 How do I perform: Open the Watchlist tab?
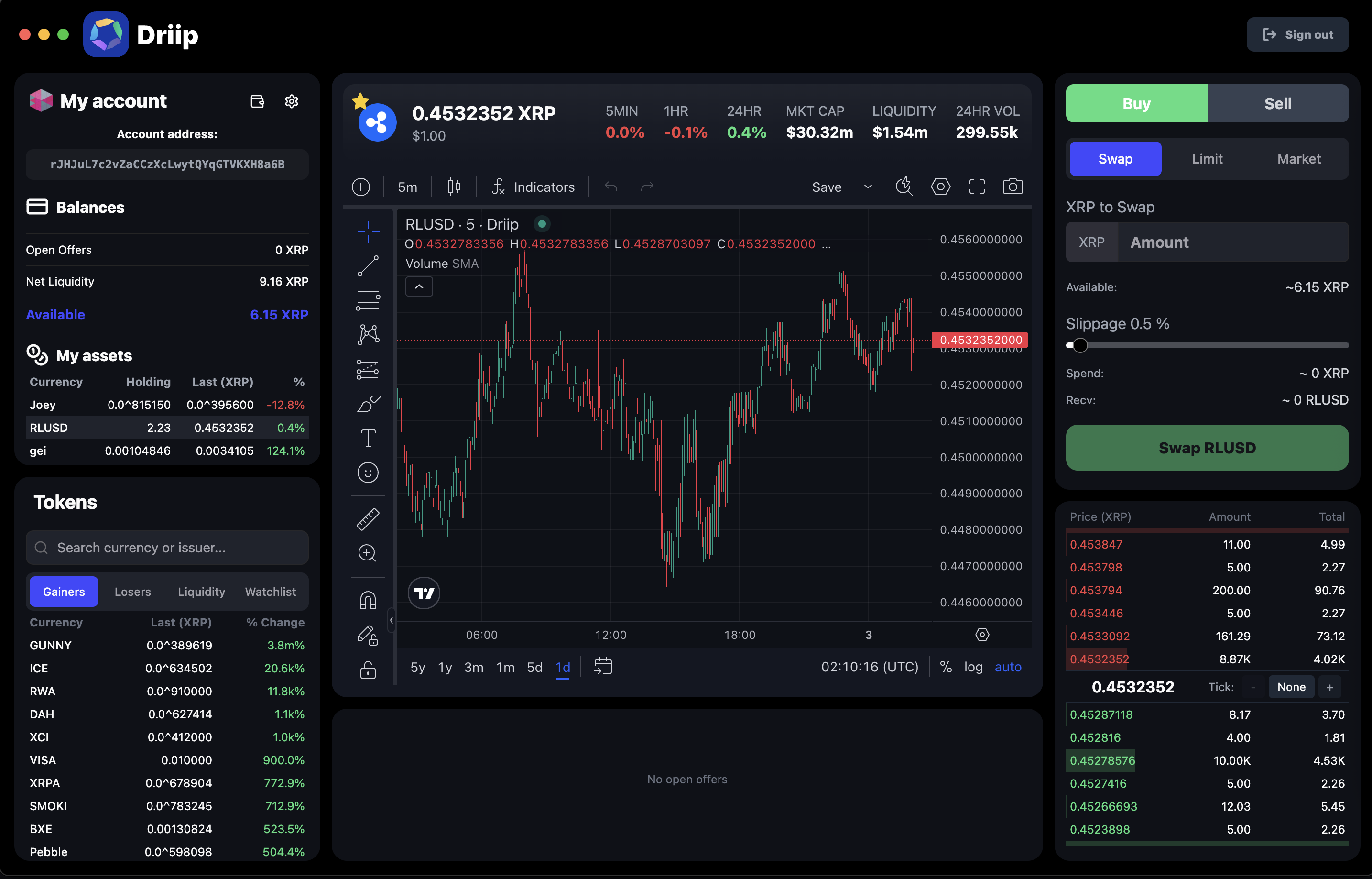pyautogui.click(x=271, y=592)
